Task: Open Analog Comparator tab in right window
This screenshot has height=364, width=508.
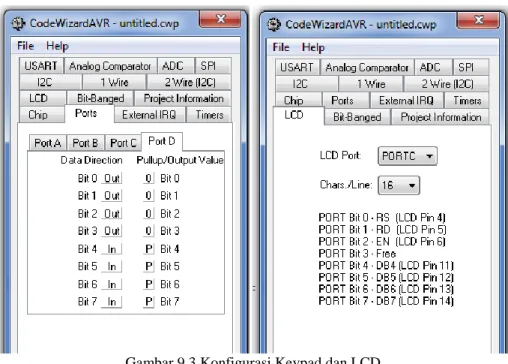Action: coord(367,68)
